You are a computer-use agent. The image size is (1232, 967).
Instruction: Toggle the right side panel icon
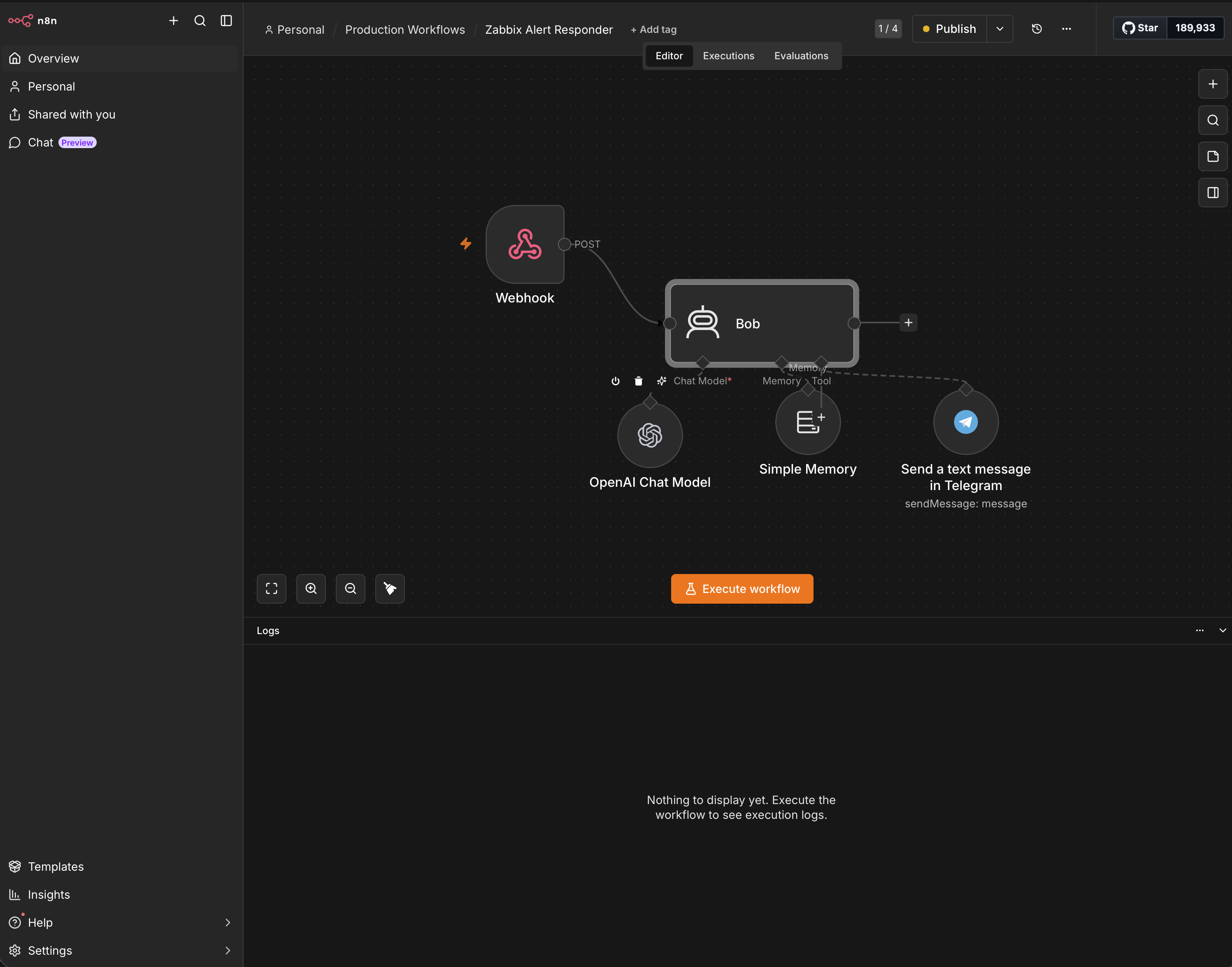[1213, 193]
